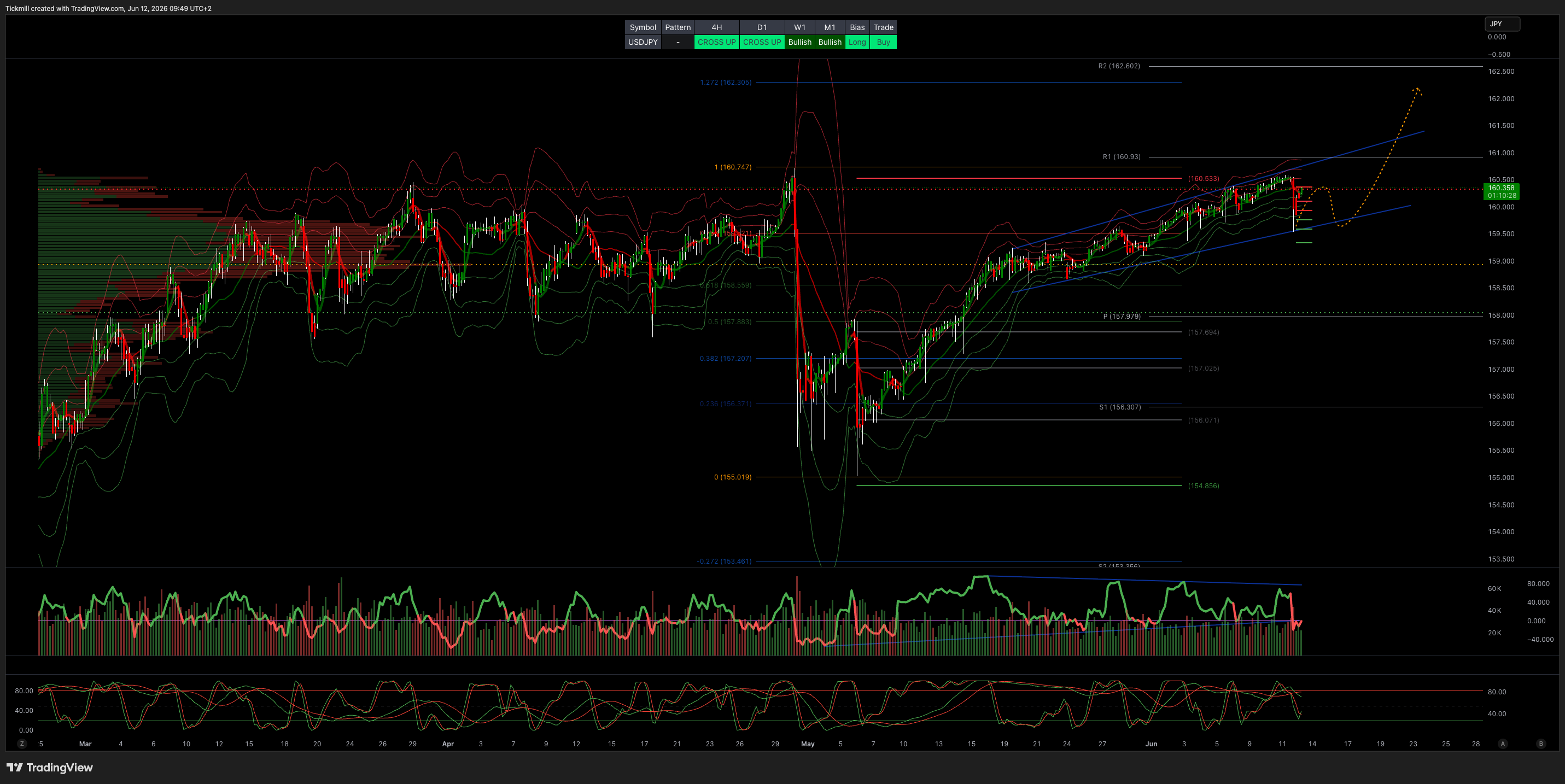Click the S1 (156.307) pivot label
This screenshot has height=784, width=1565.
1120,407
